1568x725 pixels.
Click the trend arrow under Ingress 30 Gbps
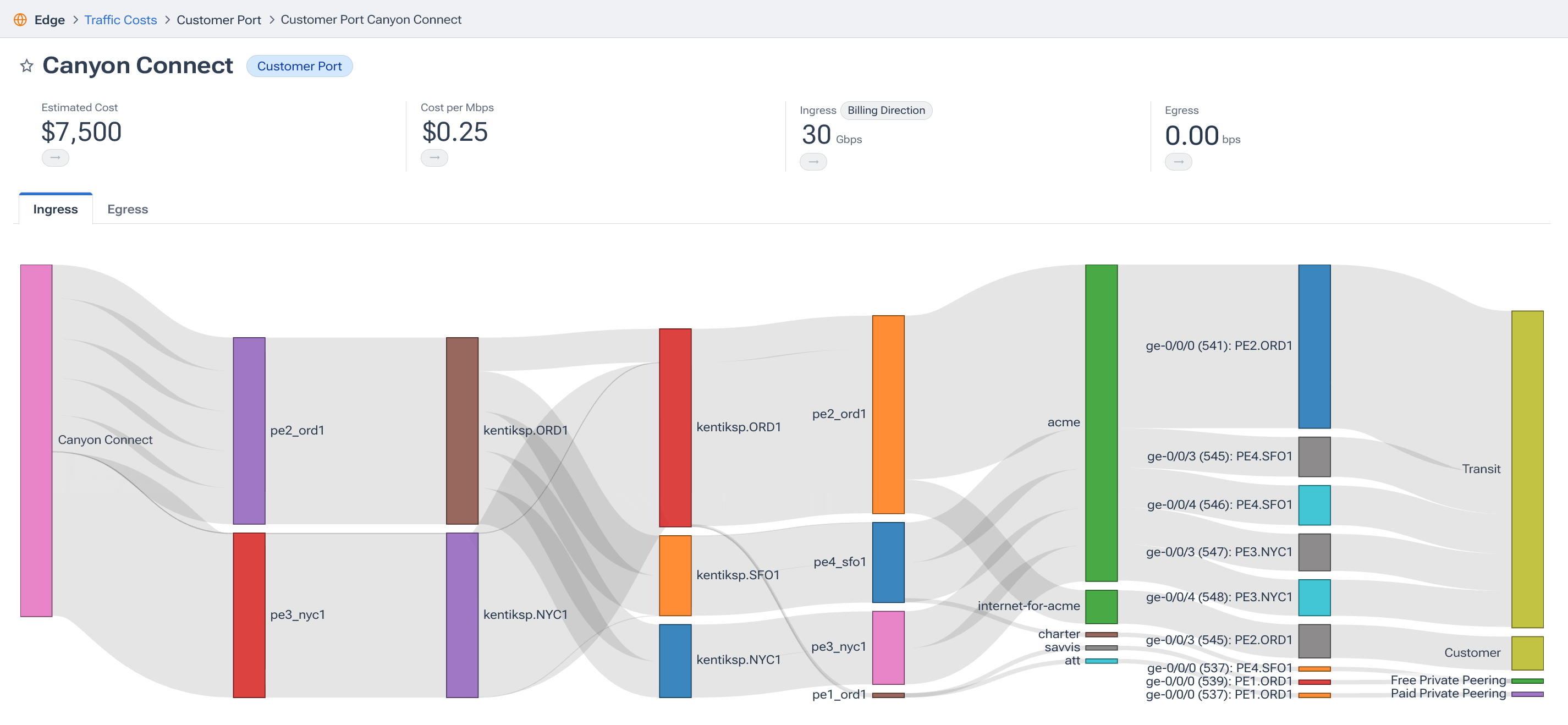pyautogui.click(x=813, y=162)
